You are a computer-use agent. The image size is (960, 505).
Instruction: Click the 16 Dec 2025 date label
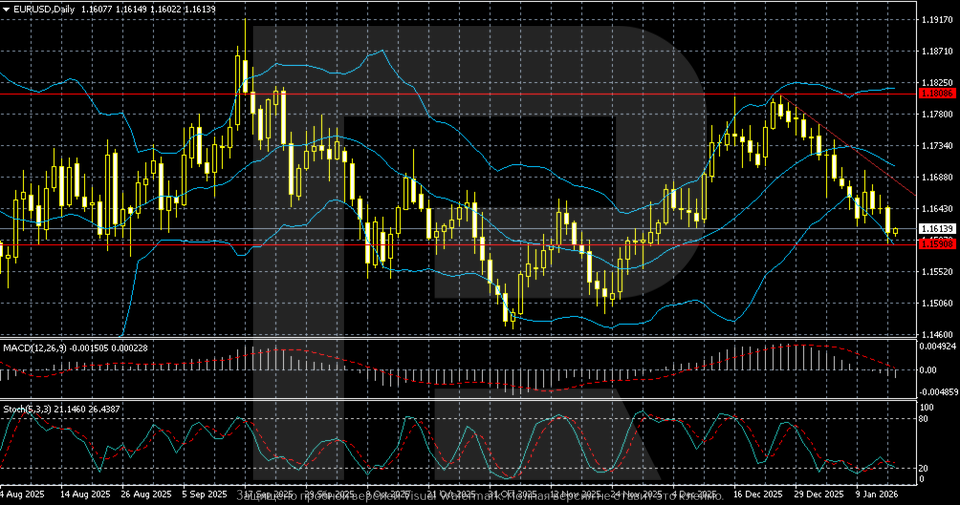coord(756,494)
